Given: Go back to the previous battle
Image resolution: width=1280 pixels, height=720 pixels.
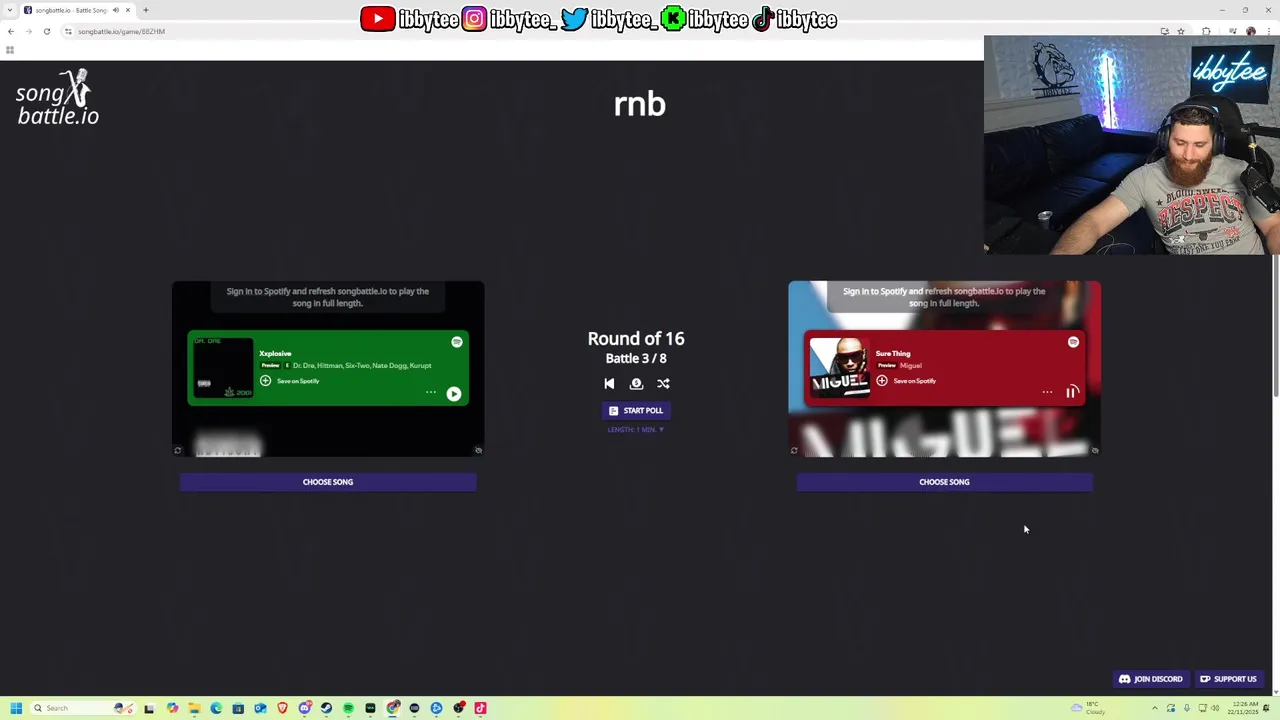Looking at the screenshot, I should pos(609,383).
